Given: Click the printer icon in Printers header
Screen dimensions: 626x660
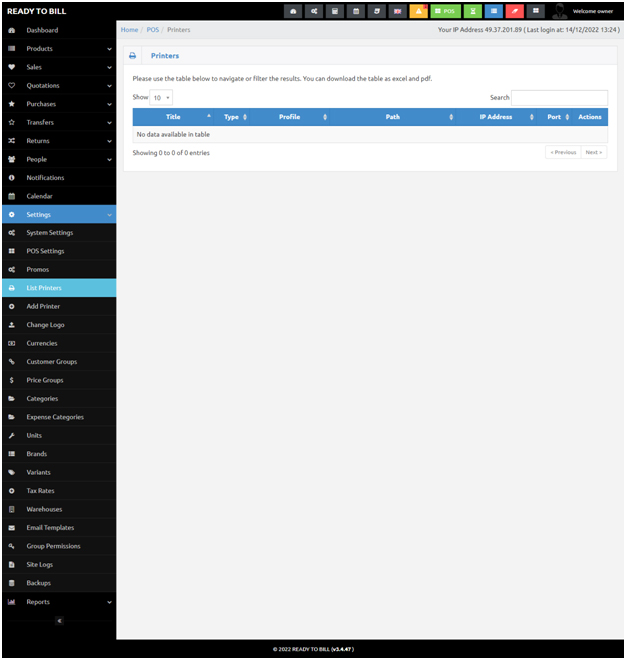Looking at the screenshot, I should (x=133, y=56).
